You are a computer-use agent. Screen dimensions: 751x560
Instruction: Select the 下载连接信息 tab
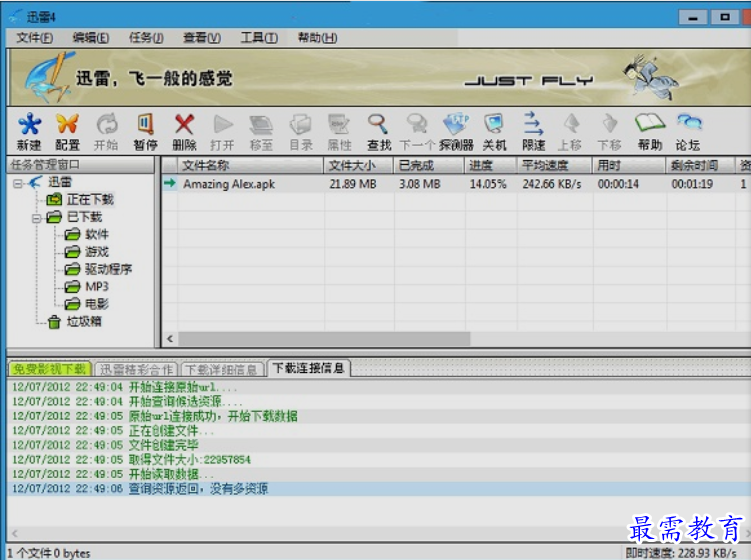click(x=308, y=368)
